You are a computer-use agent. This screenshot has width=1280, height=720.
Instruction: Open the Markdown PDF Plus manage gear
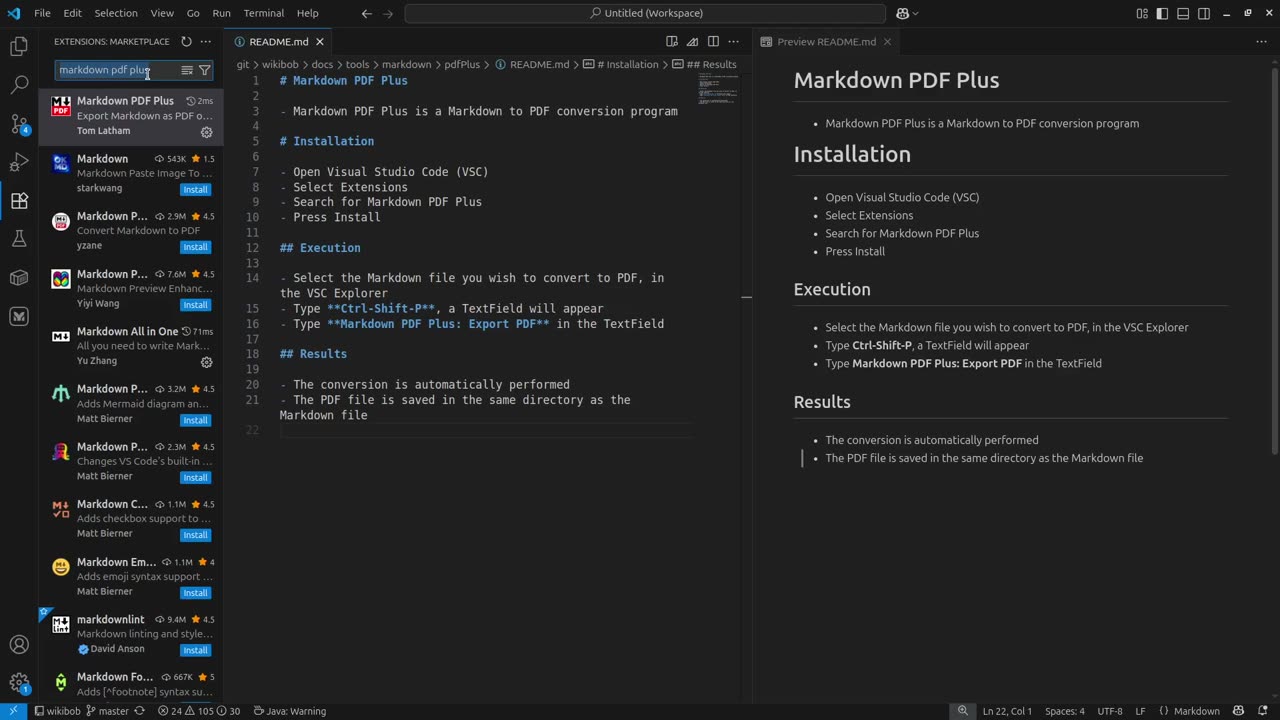click(206, 132)
